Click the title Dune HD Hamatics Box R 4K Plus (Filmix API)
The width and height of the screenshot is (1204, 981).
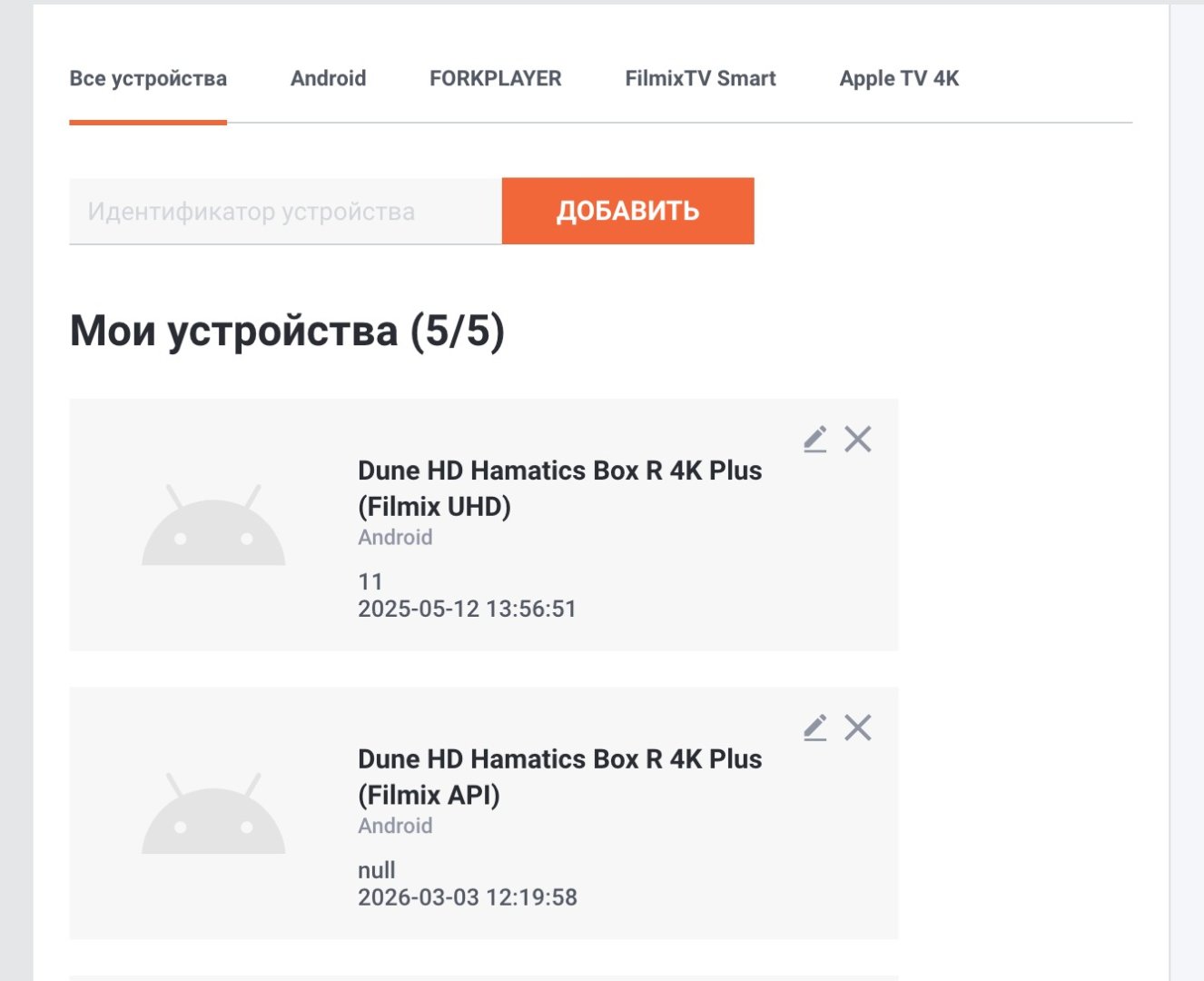(560, 777)
